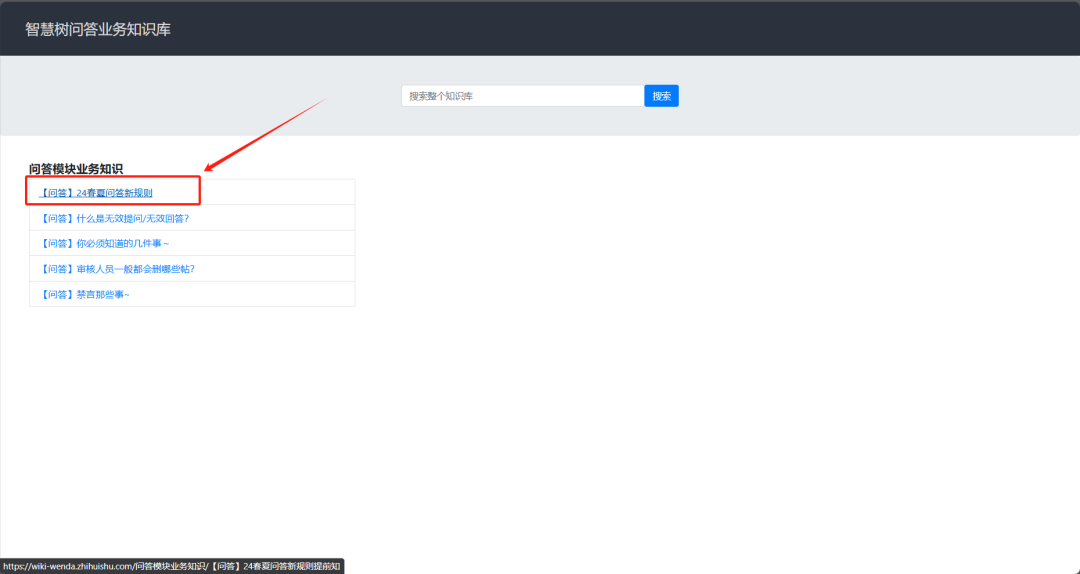1080x574 pixels.
Task: Open 你必须知道的几件事 article link
Action: click(x=105, y=244)
